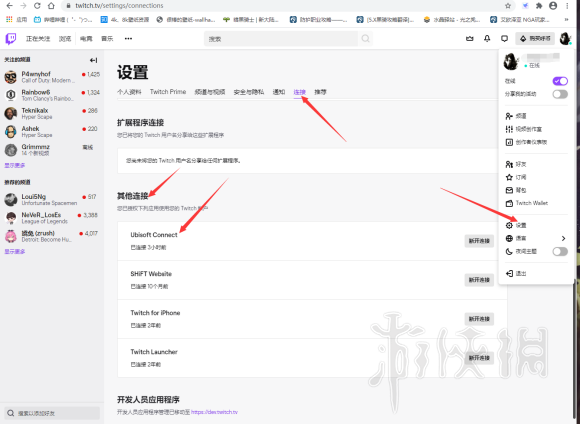580x424 pixels.
Task: Open Loui5Ng recommended channel
Action: click(x=52, y=199)
